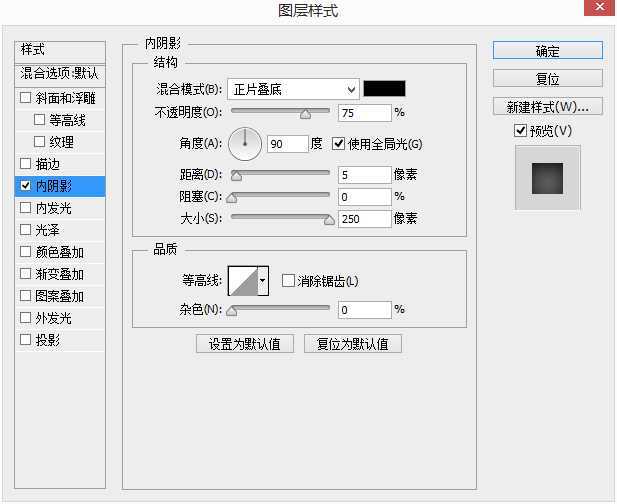Select the 投影 style entry

pyautogui.click(x=48, y=340)
